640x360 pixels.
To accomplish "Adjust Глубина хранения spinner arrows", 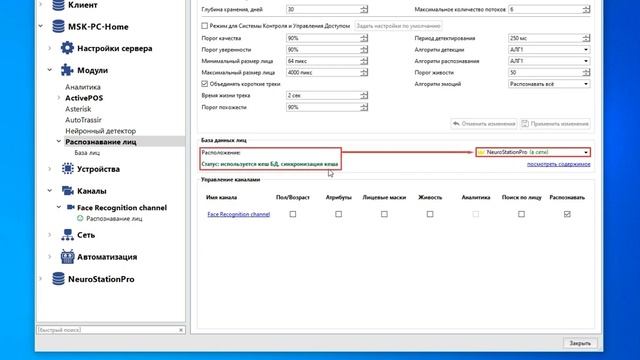I will click(364, 9).
